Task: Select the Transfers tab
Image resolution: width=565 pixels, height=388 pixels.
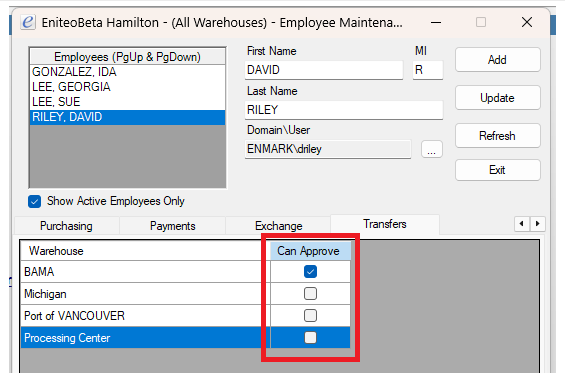Action: click(x=384, y=224)
